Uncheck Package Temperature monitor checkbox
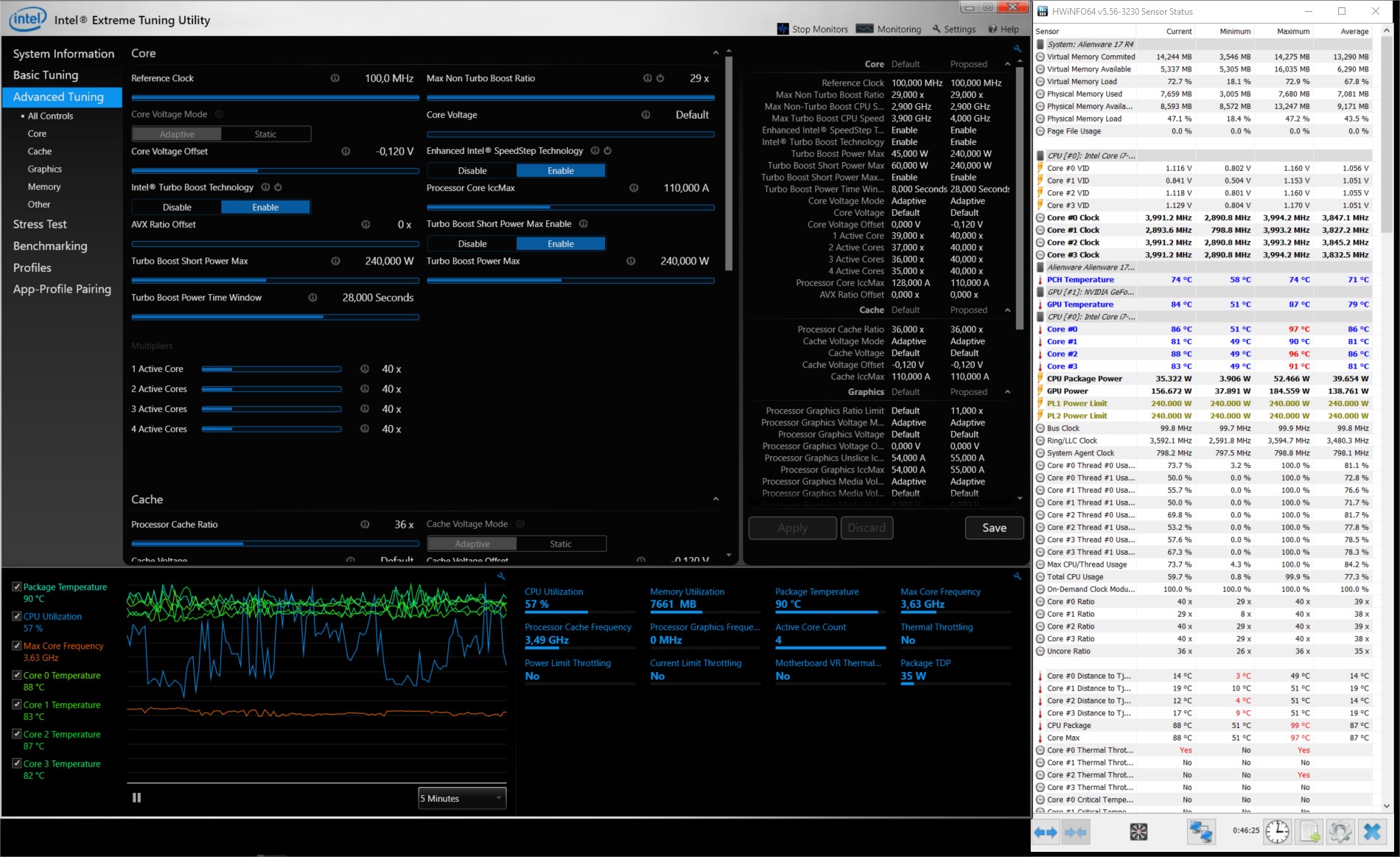 click(16, 587)
